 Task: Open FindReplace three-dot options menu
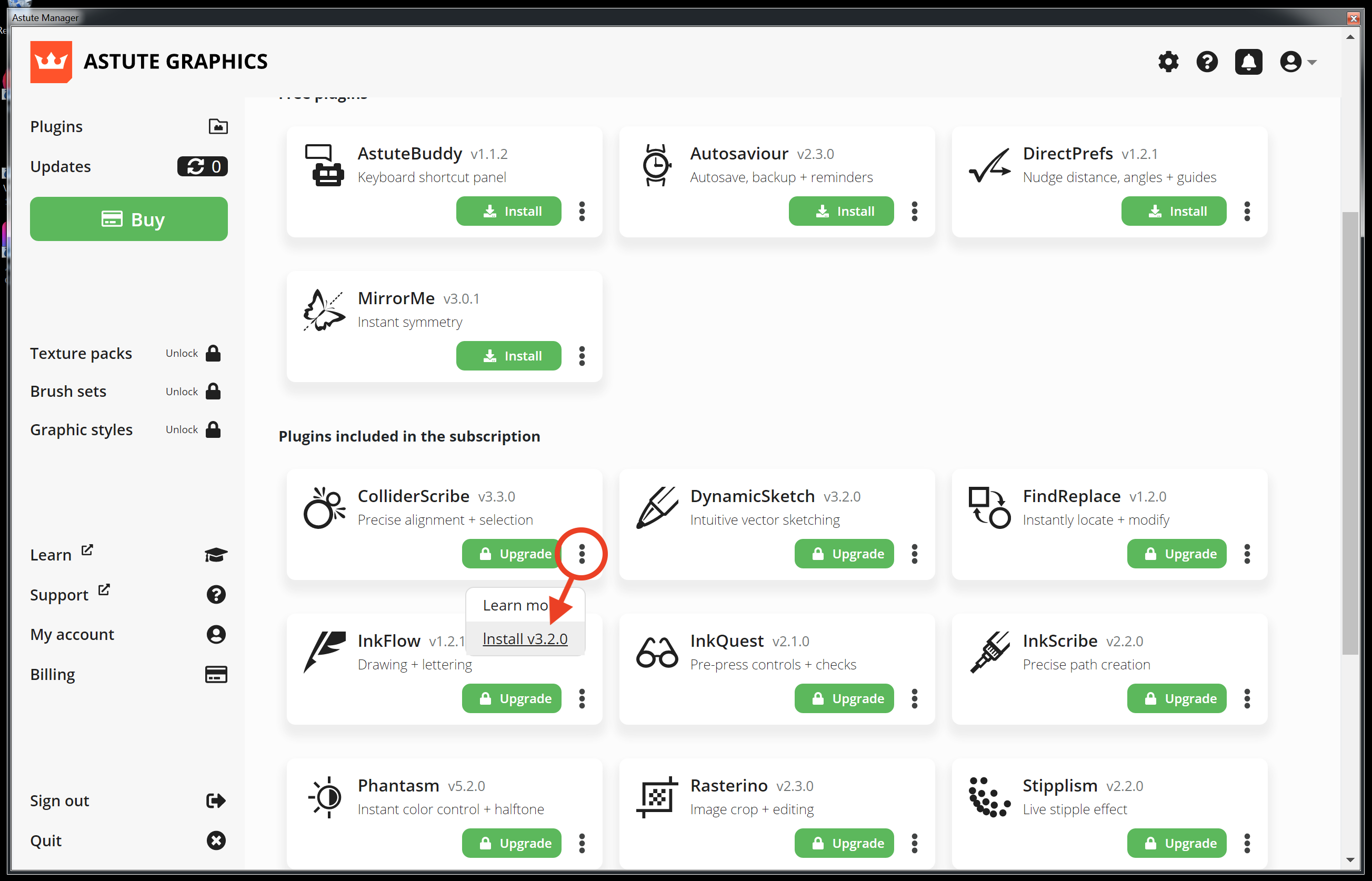click(1247, 554)
